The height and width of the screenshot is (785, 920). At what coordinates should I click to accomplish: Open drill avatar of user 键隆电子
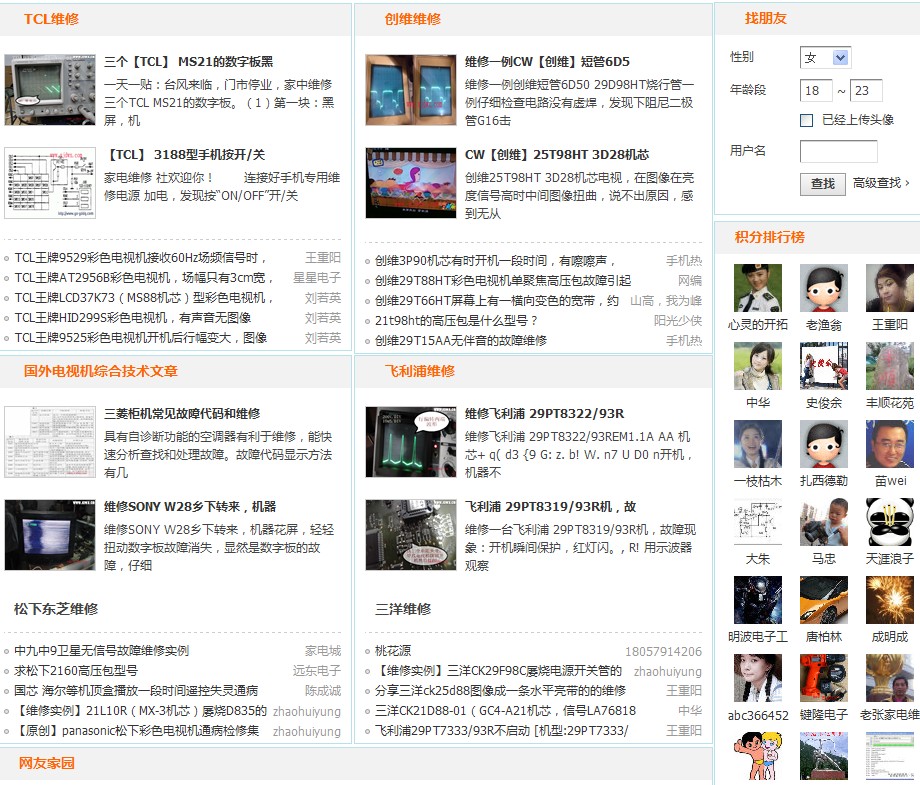[824, 678]
